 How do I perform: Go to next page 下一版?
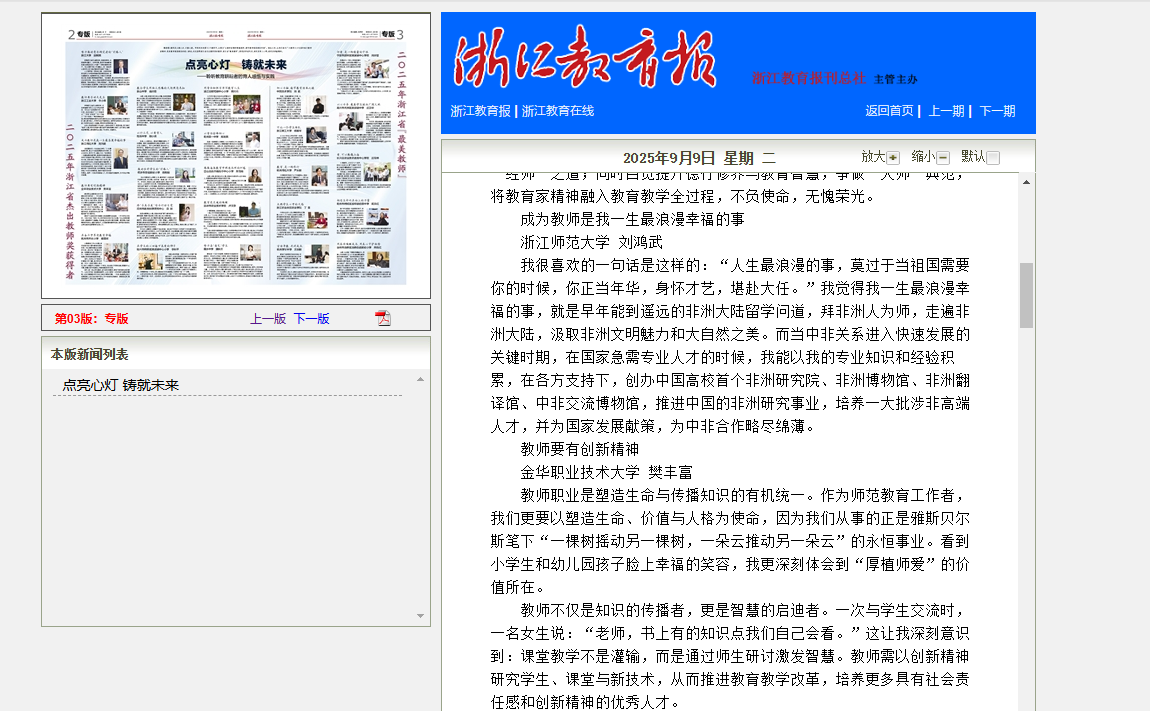[x=311, y=319]
